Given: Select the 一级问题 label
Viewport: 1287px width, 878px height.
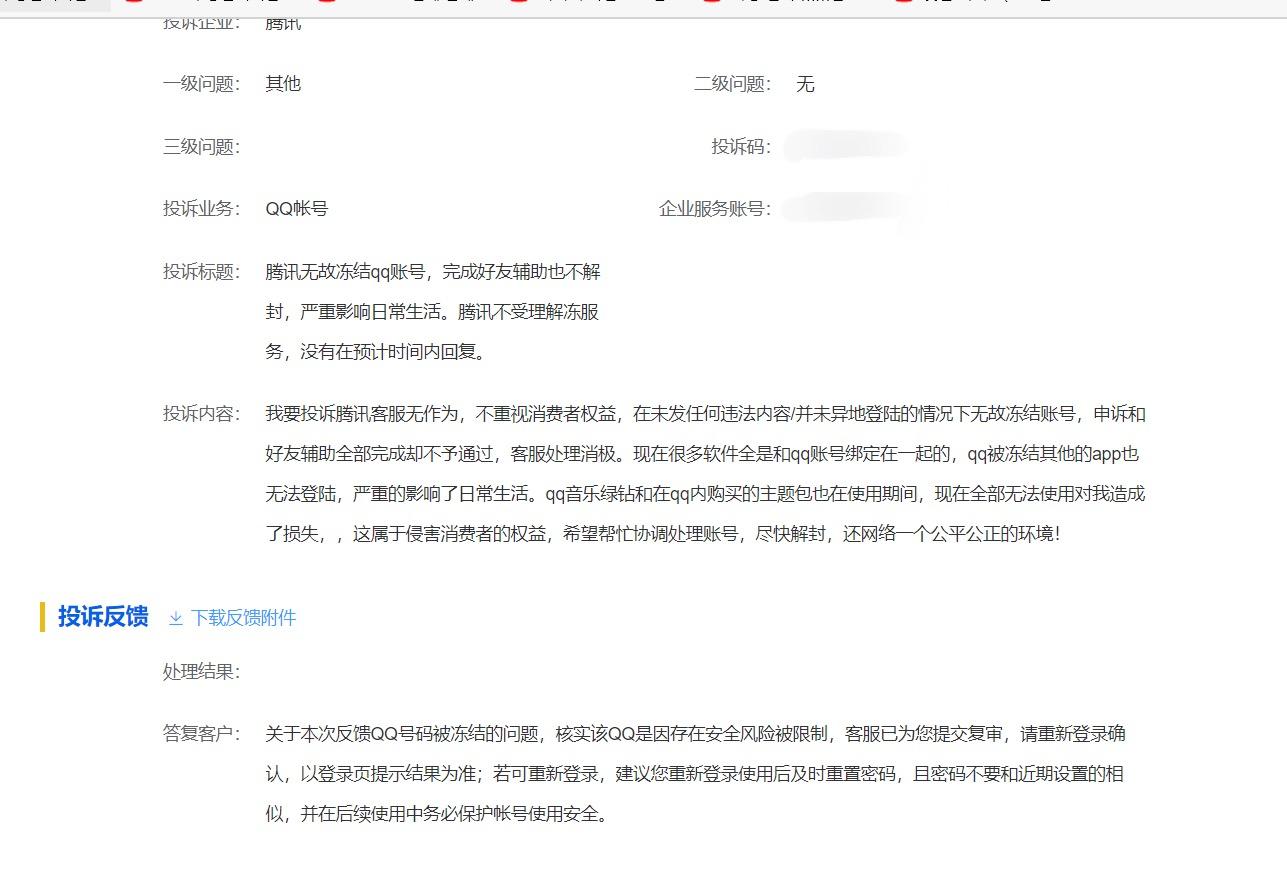Looking at the screenshot, I should pyautogui.click(x=202, y=84).
